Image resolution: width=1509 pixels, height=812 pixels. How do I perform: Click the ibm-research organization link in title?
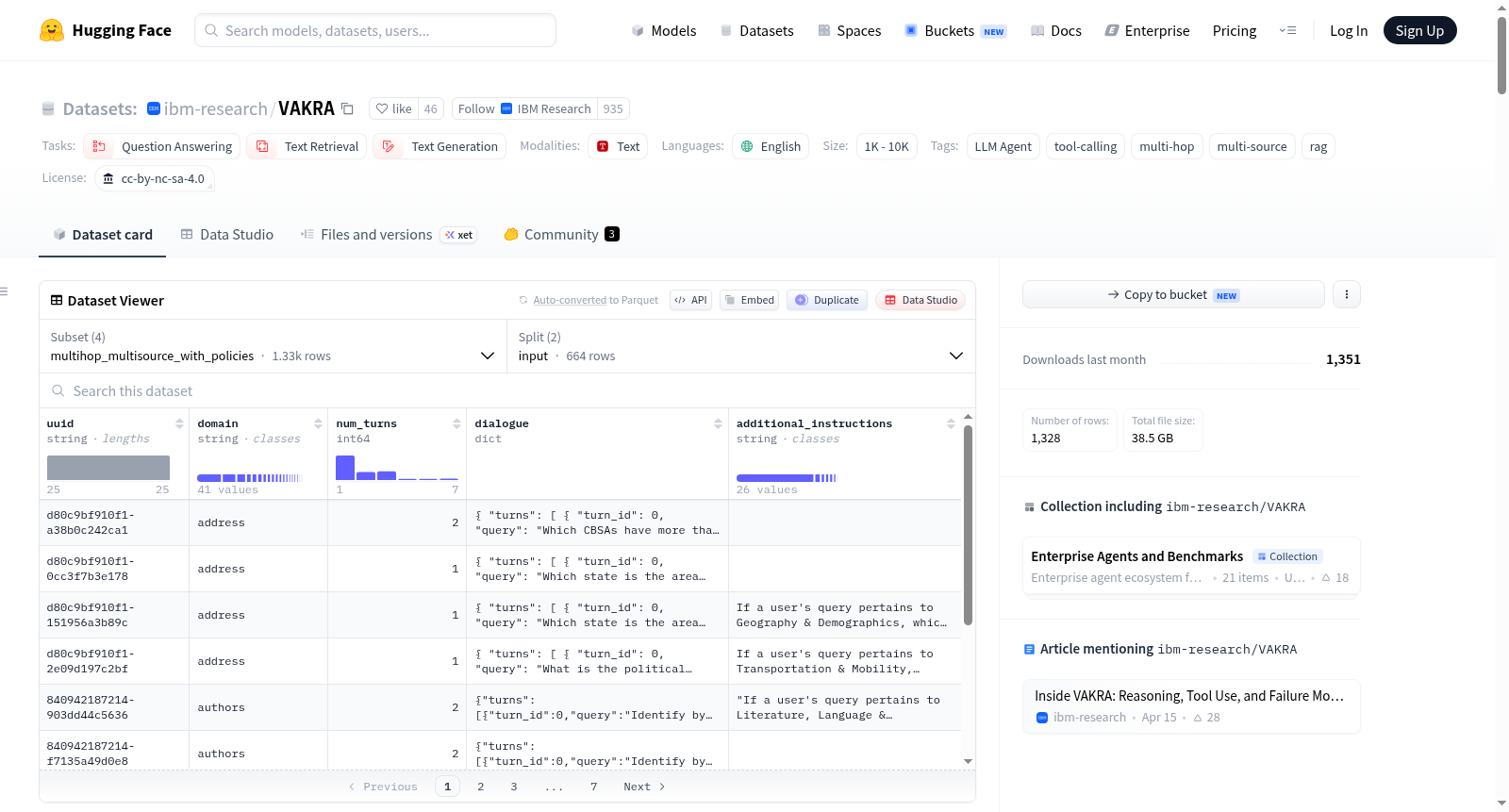[216, 108]
